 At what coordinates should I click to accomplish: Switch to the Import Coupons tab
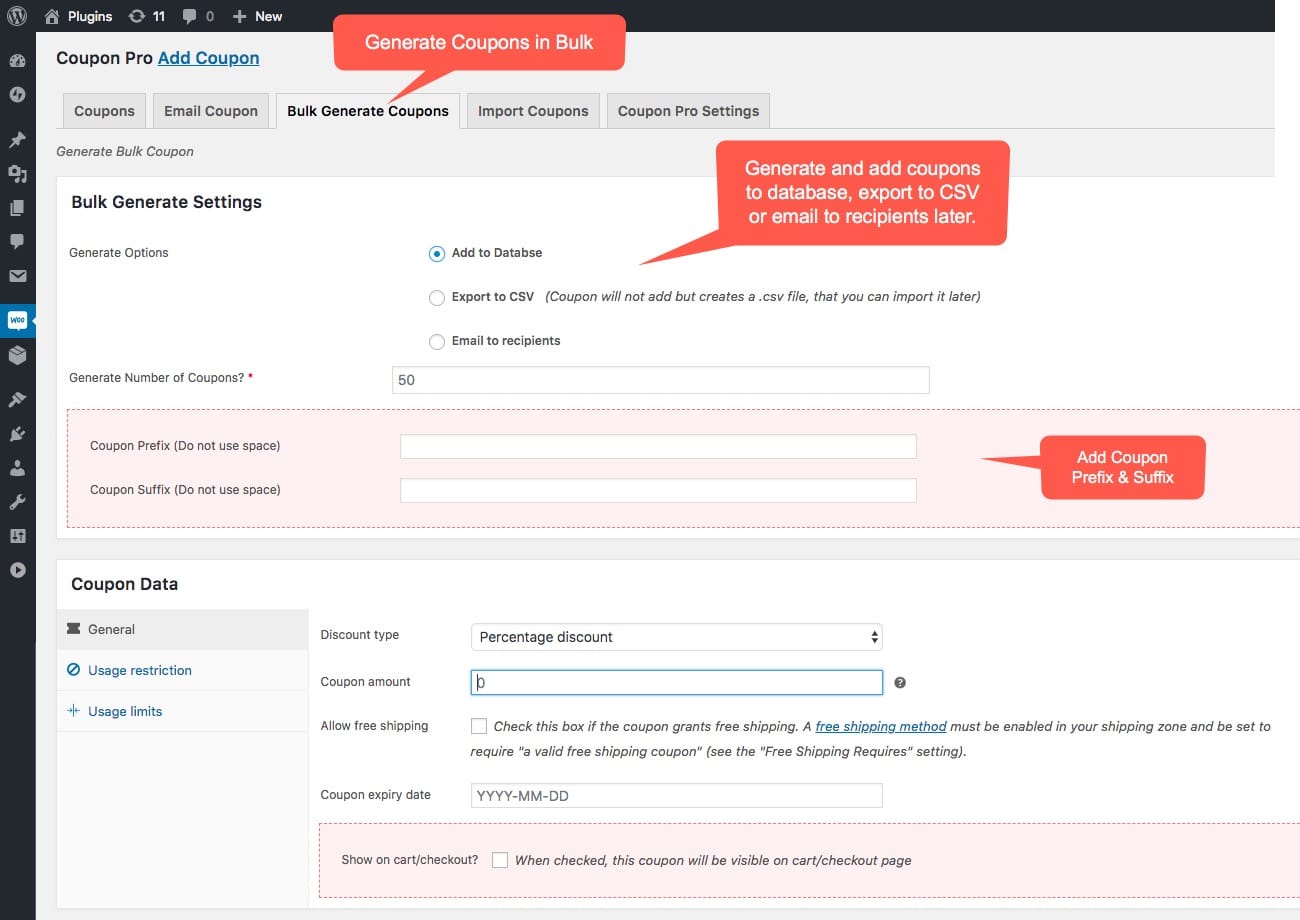point(533,111)
